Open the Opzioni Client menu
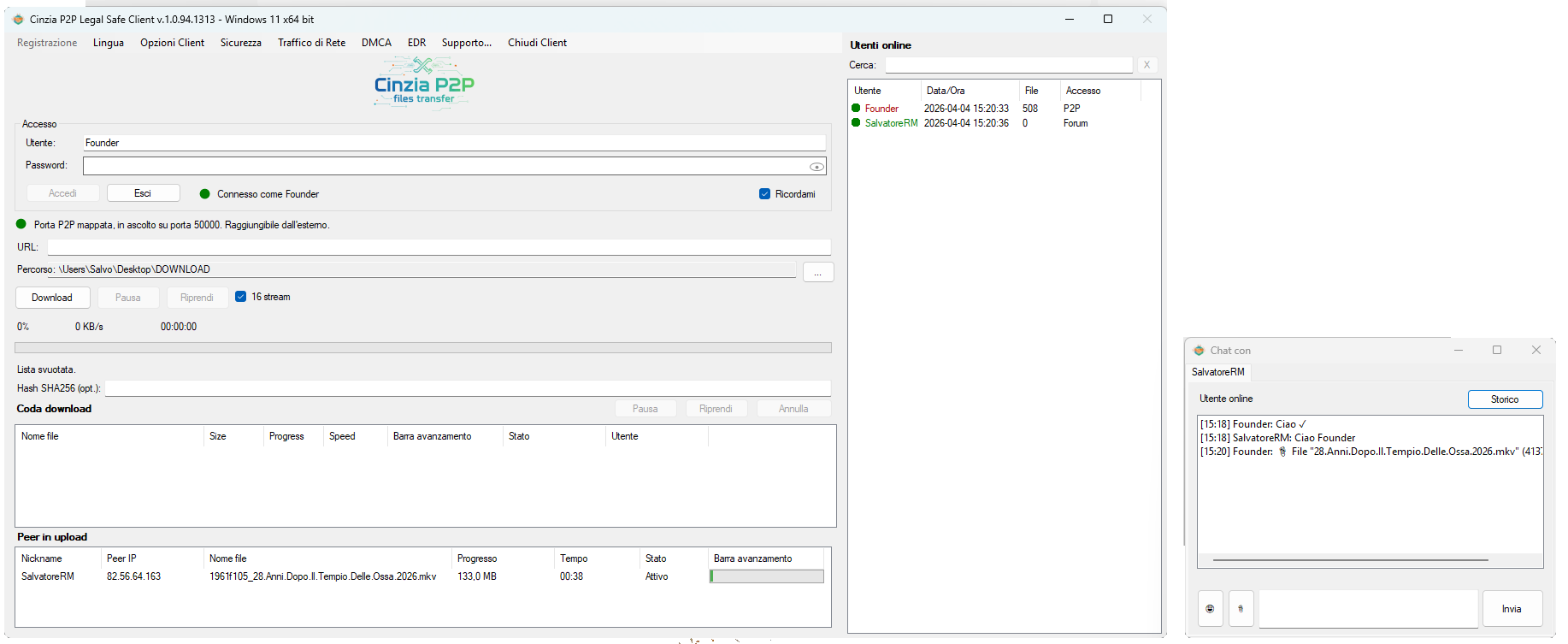 (x=173, y=43)
